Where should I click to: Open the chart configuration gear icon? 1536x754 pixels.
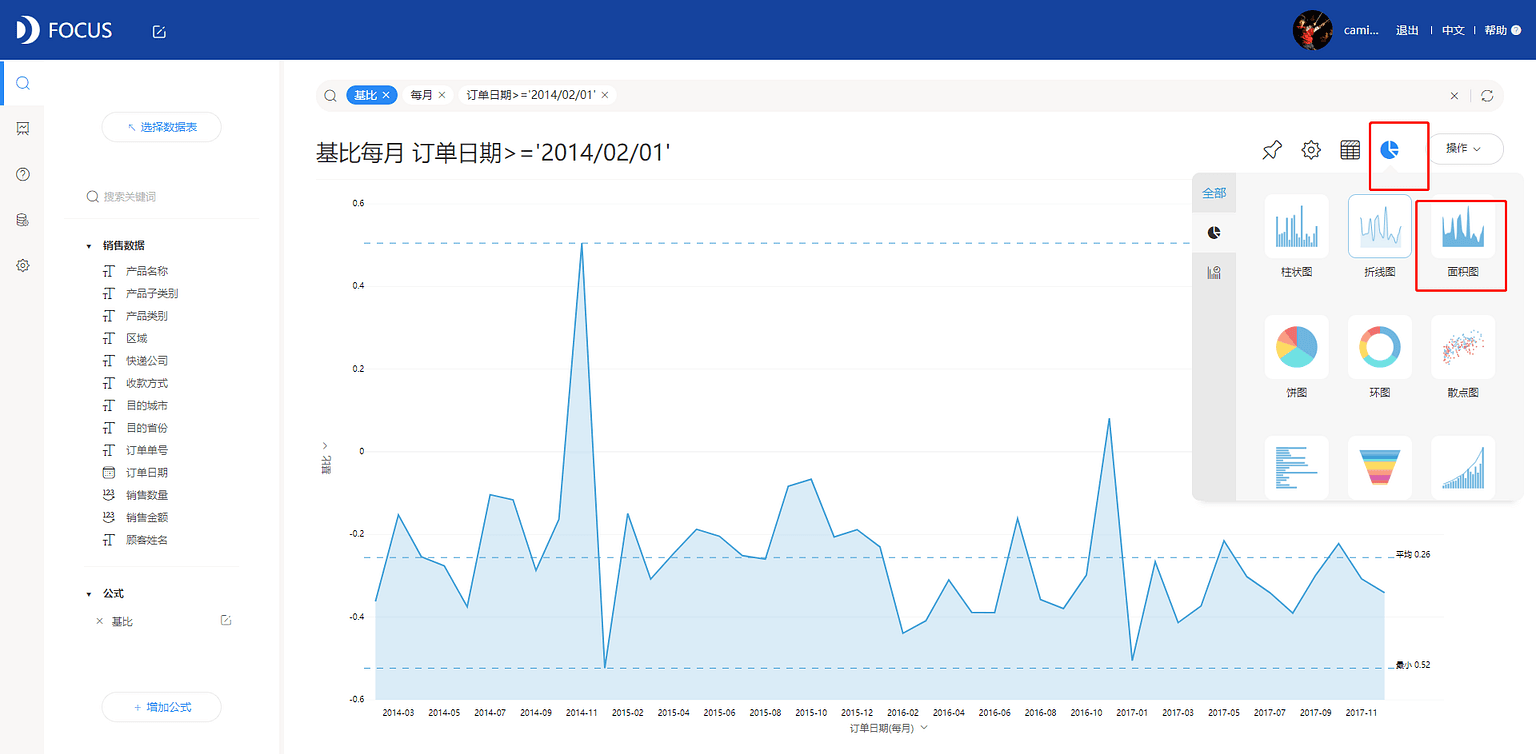click(1310, 150)
